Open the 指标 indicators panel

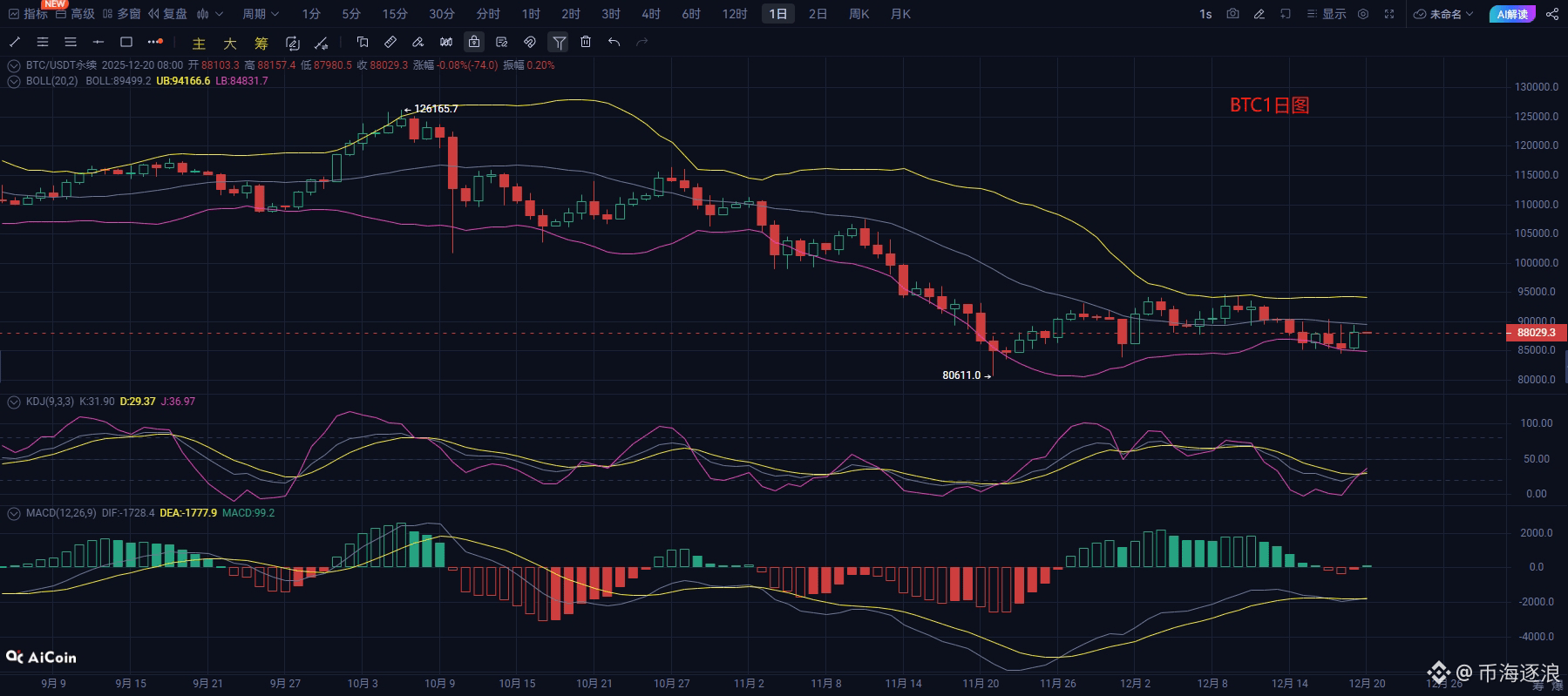(x=28, y=14)
